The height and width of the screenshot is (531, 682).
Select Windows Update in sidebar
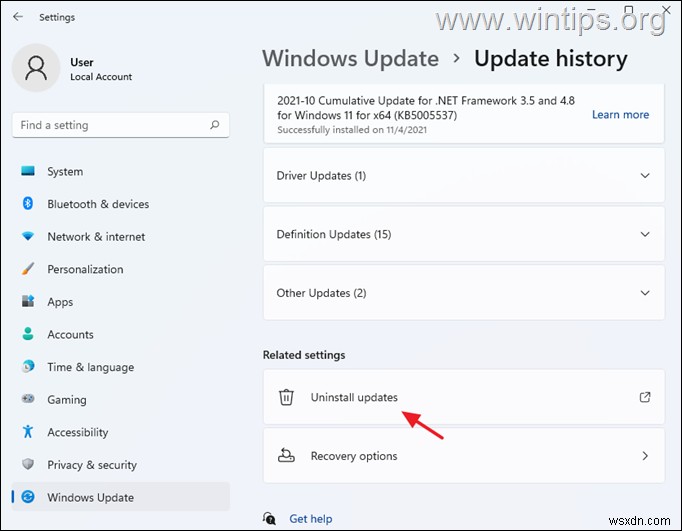click(x=120, y=497)
